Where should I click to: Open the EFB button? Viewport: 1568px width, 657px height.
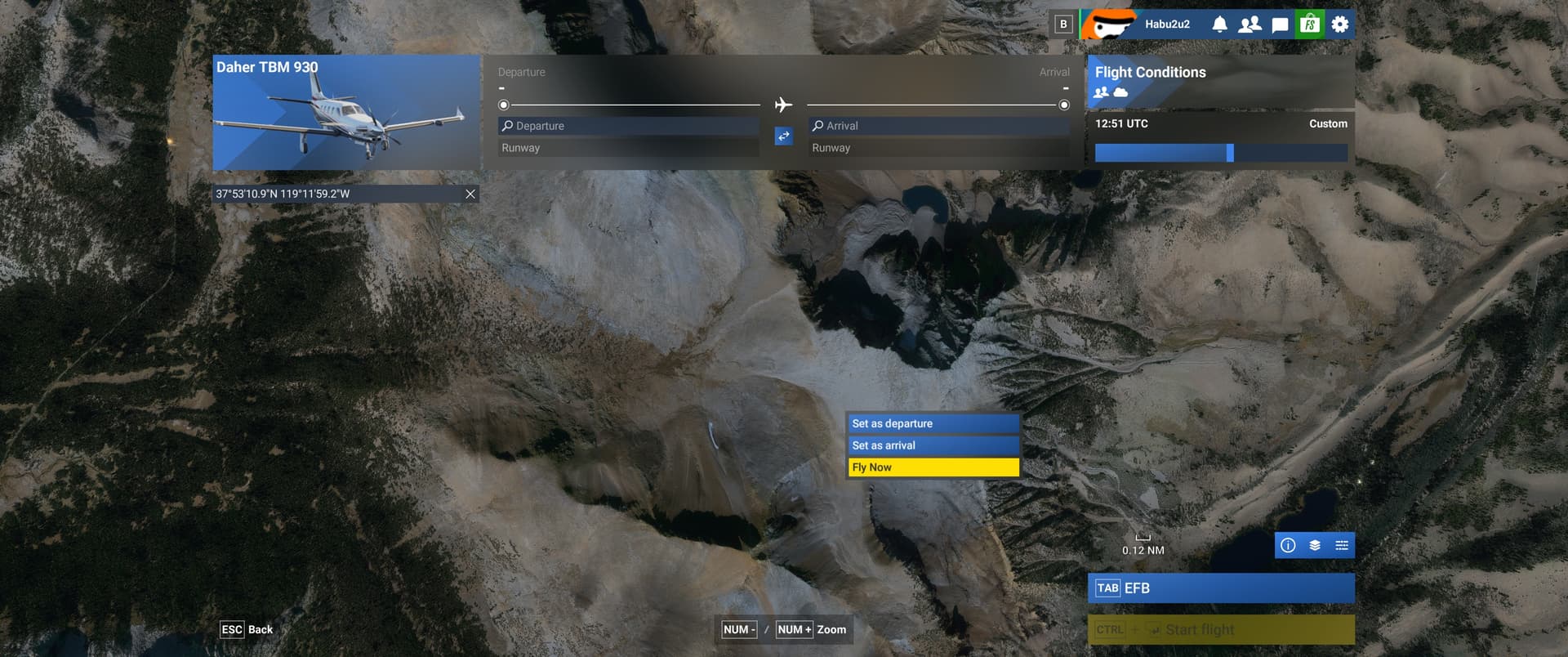point(1221,588)
